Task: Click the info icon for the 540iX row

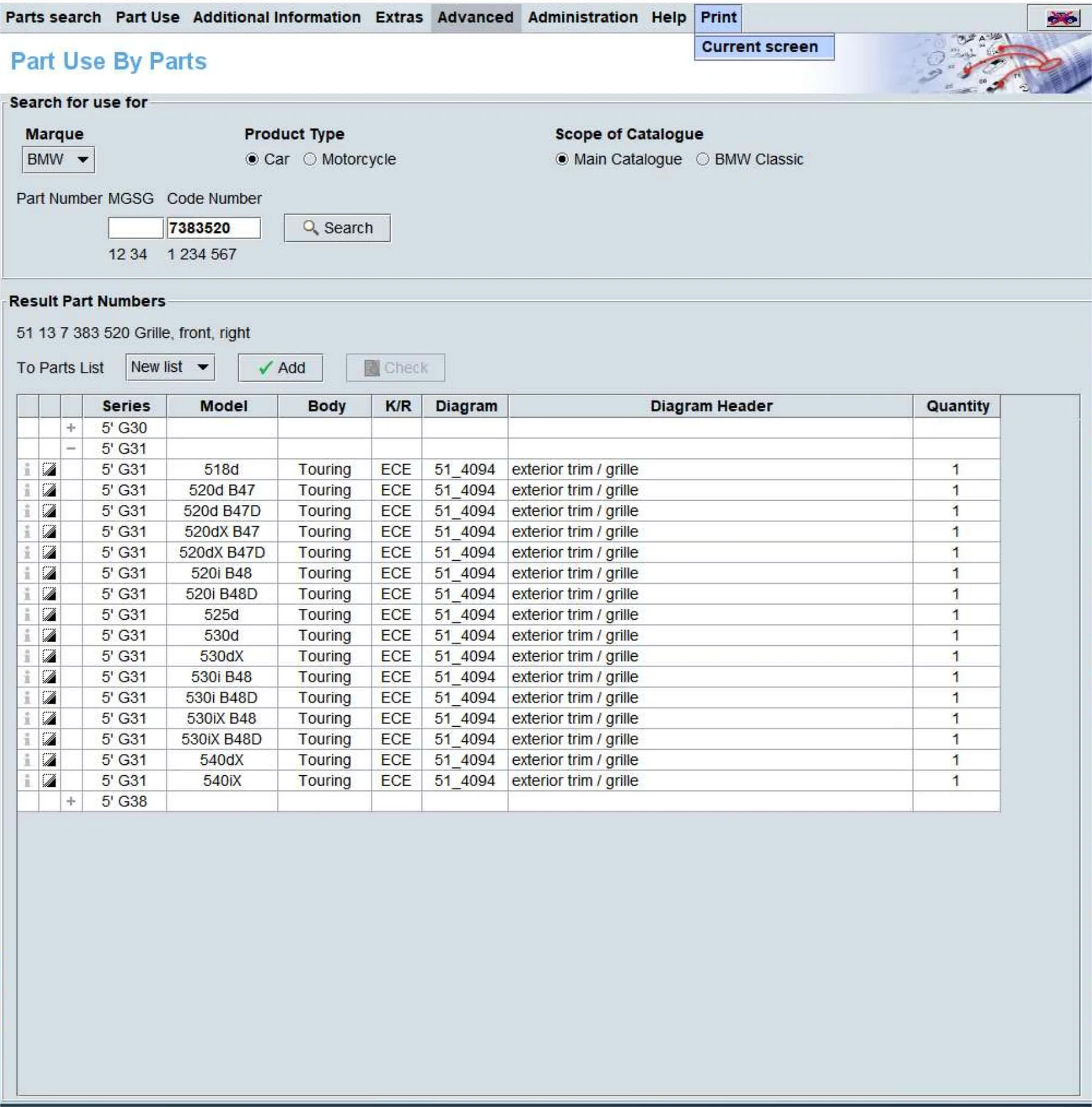Action: 27,781
